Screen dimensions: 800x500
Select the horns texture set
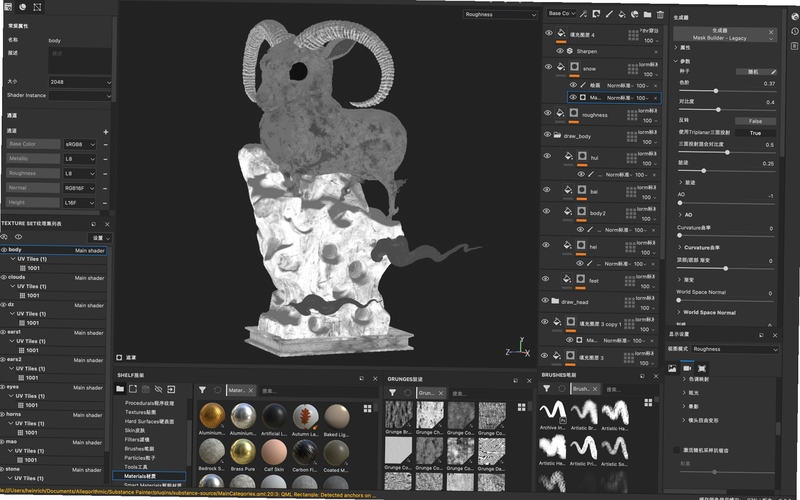[13, 414]
